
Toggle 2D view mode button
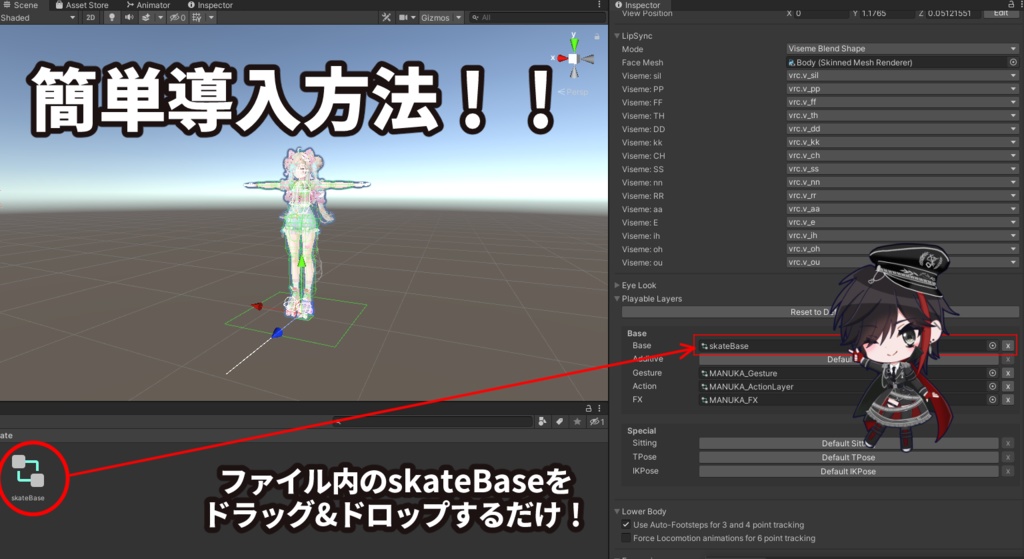click(91, 18)
